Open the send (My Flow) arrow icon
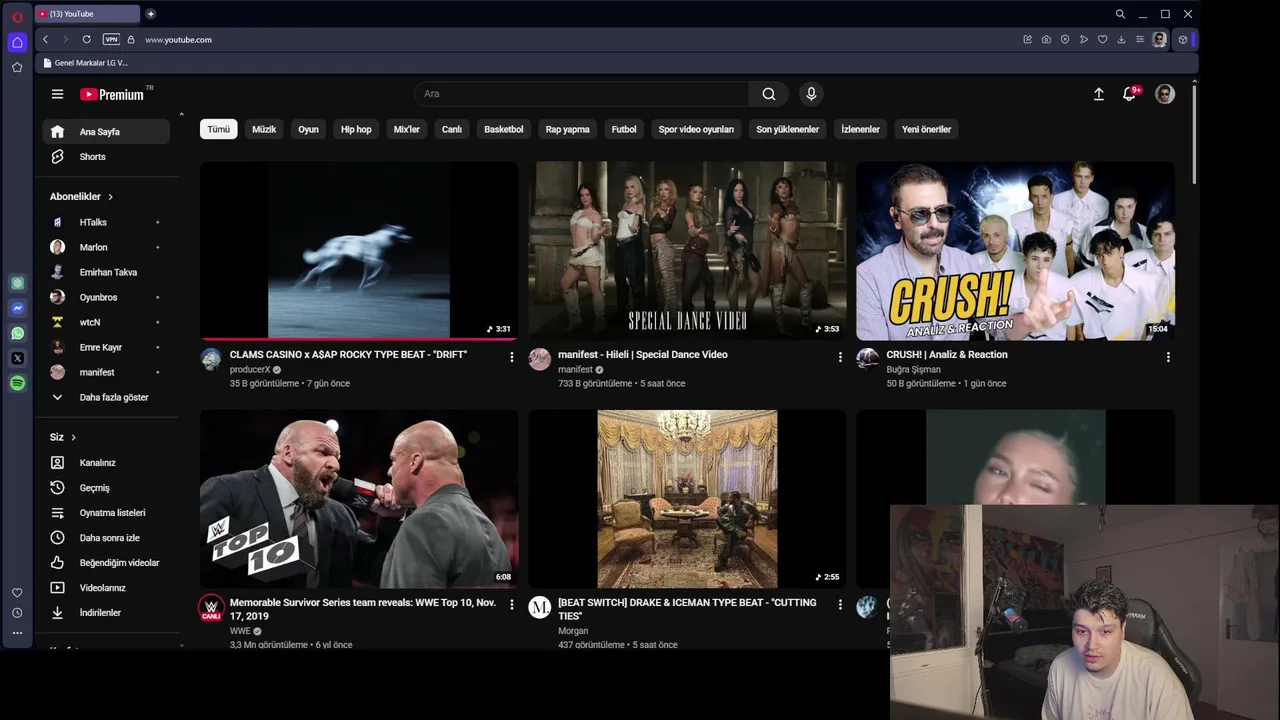 pyautogui.click(x=1084, y=40)
